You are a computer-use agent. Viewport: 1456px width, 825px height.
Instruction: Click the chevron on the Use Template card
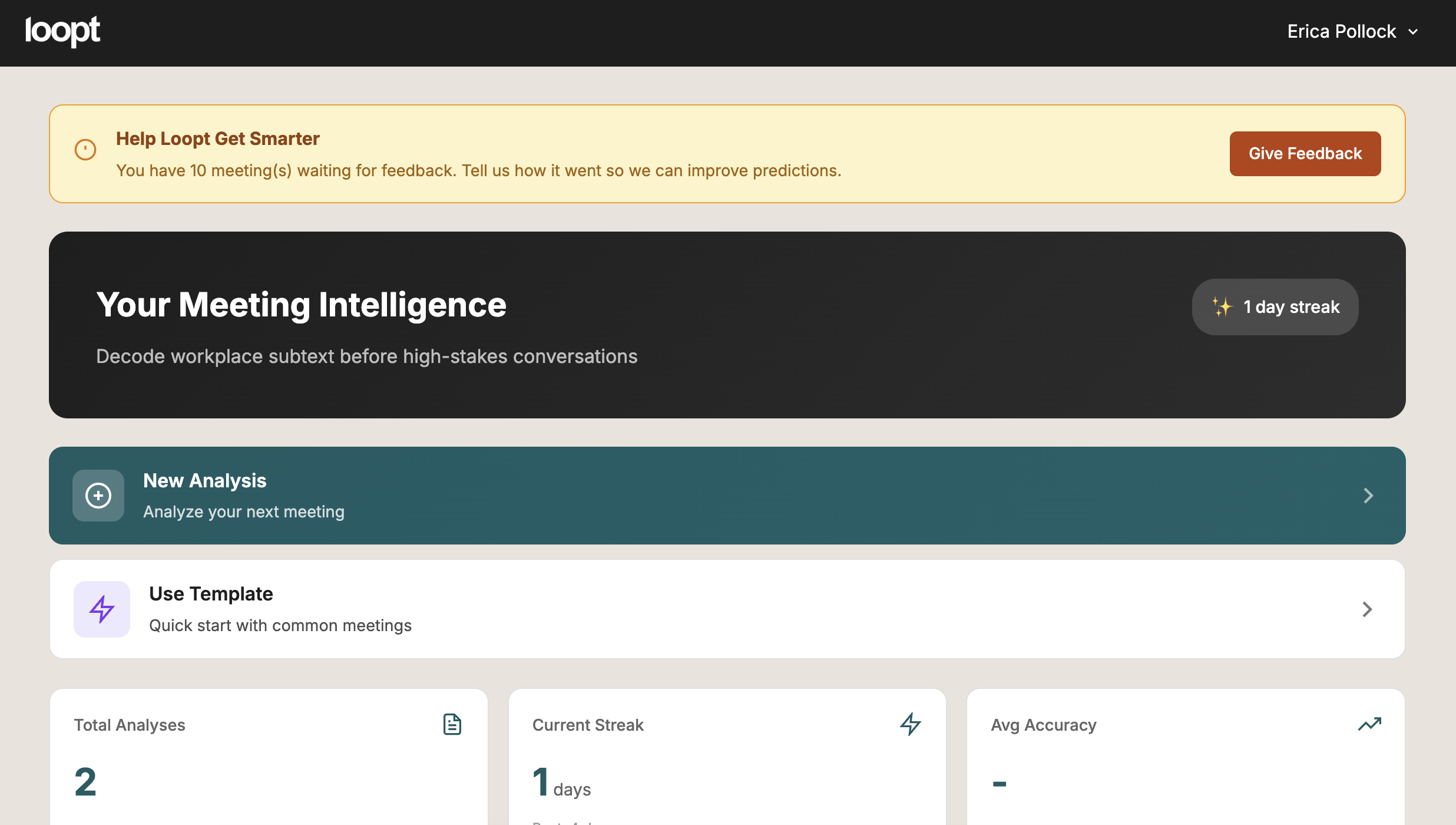click(1367, 609)
